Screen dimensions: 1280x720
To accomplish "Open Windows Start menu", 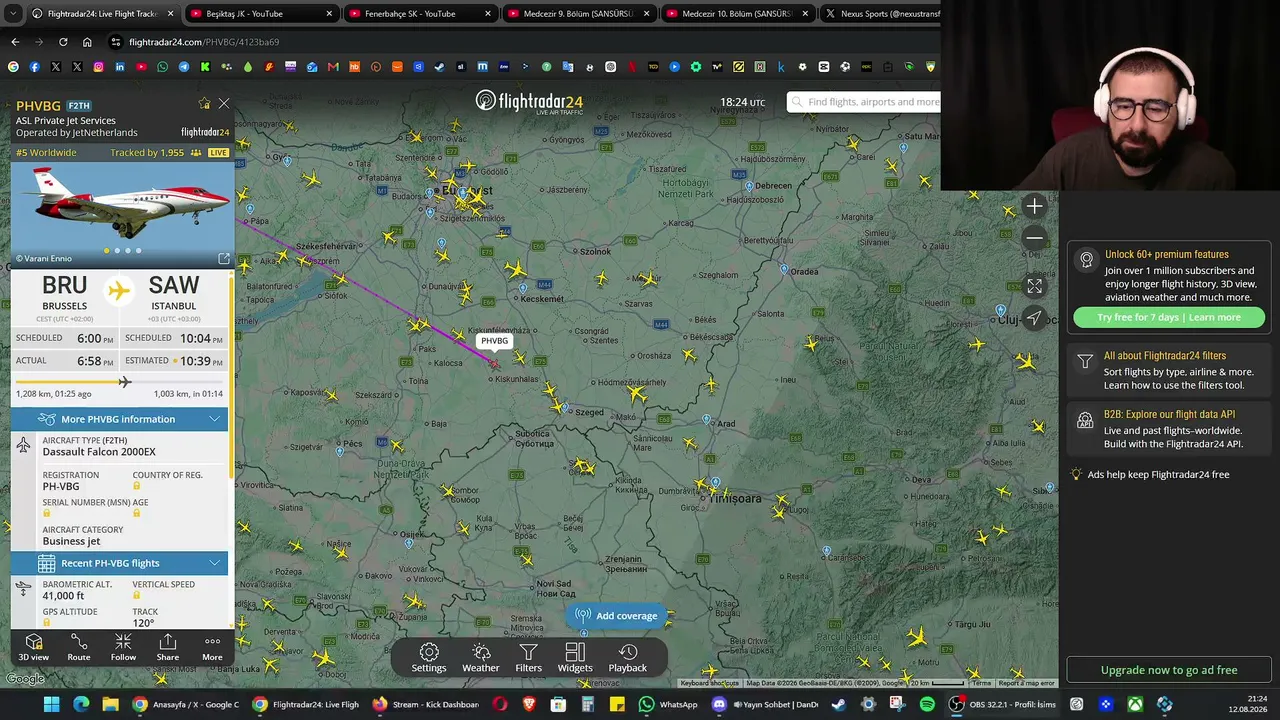I will pyautogui.click(x=52, y=704).
